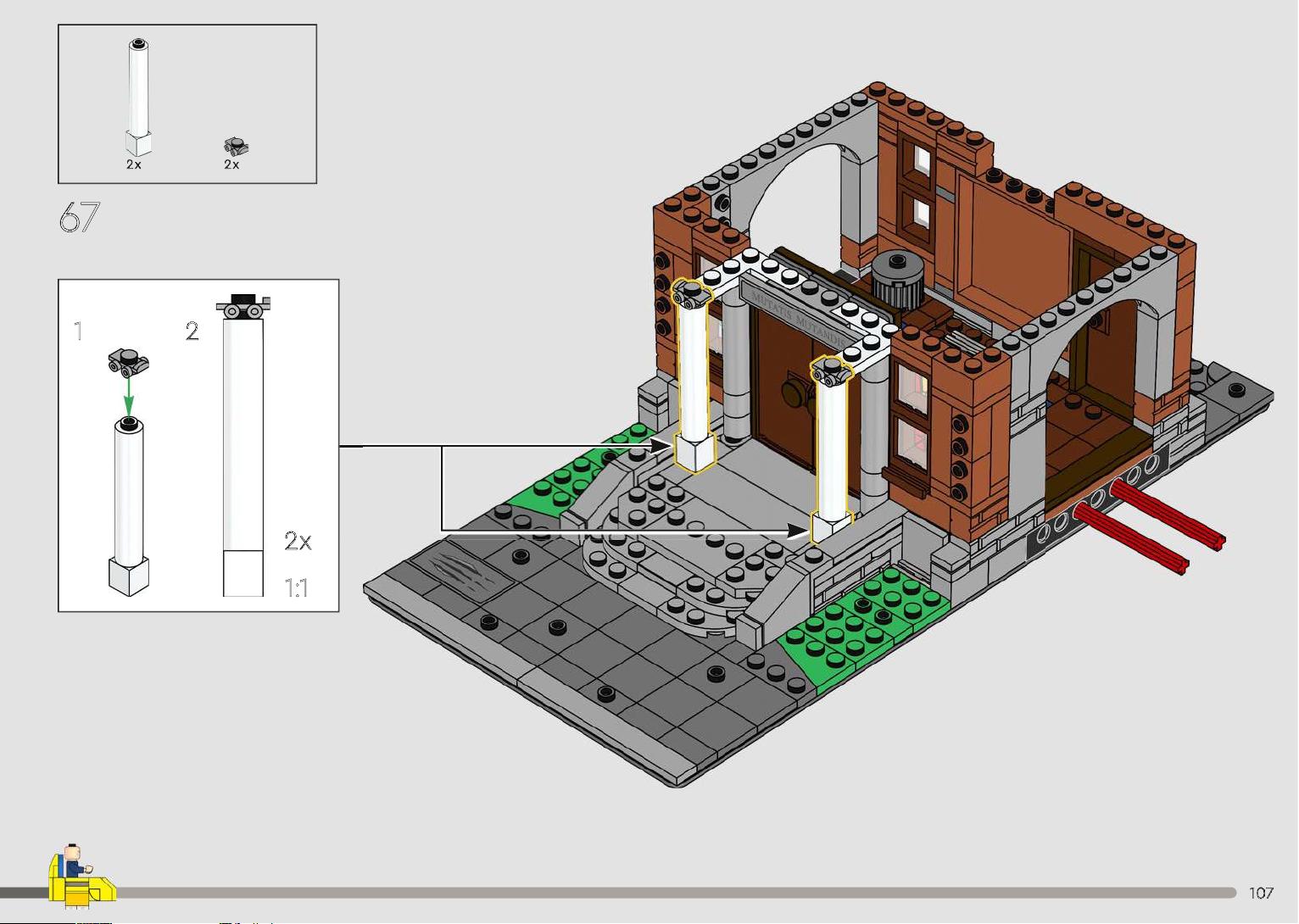Click the grey clip plate part in the parts list
This screenshot has height=924, width=1299.
point(236,147)
